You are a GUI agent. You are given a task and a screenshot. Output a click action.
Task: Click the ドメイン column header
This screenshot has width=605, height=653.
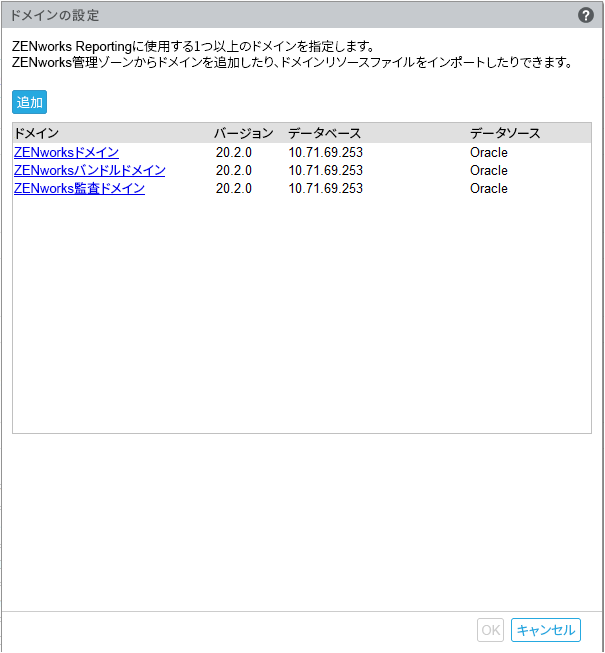pyautogui.click(x=36, y=133)
